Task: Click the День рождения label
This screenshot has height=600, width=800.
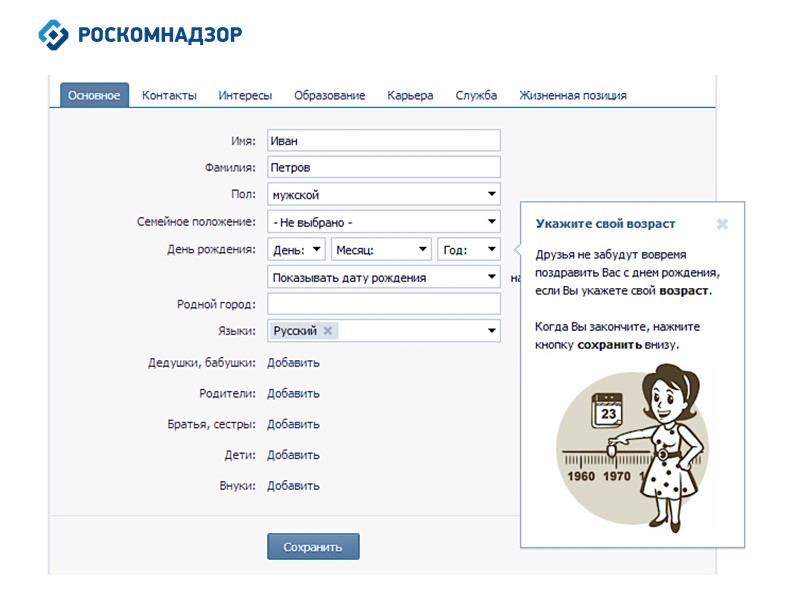Action: tap(211, 249)
